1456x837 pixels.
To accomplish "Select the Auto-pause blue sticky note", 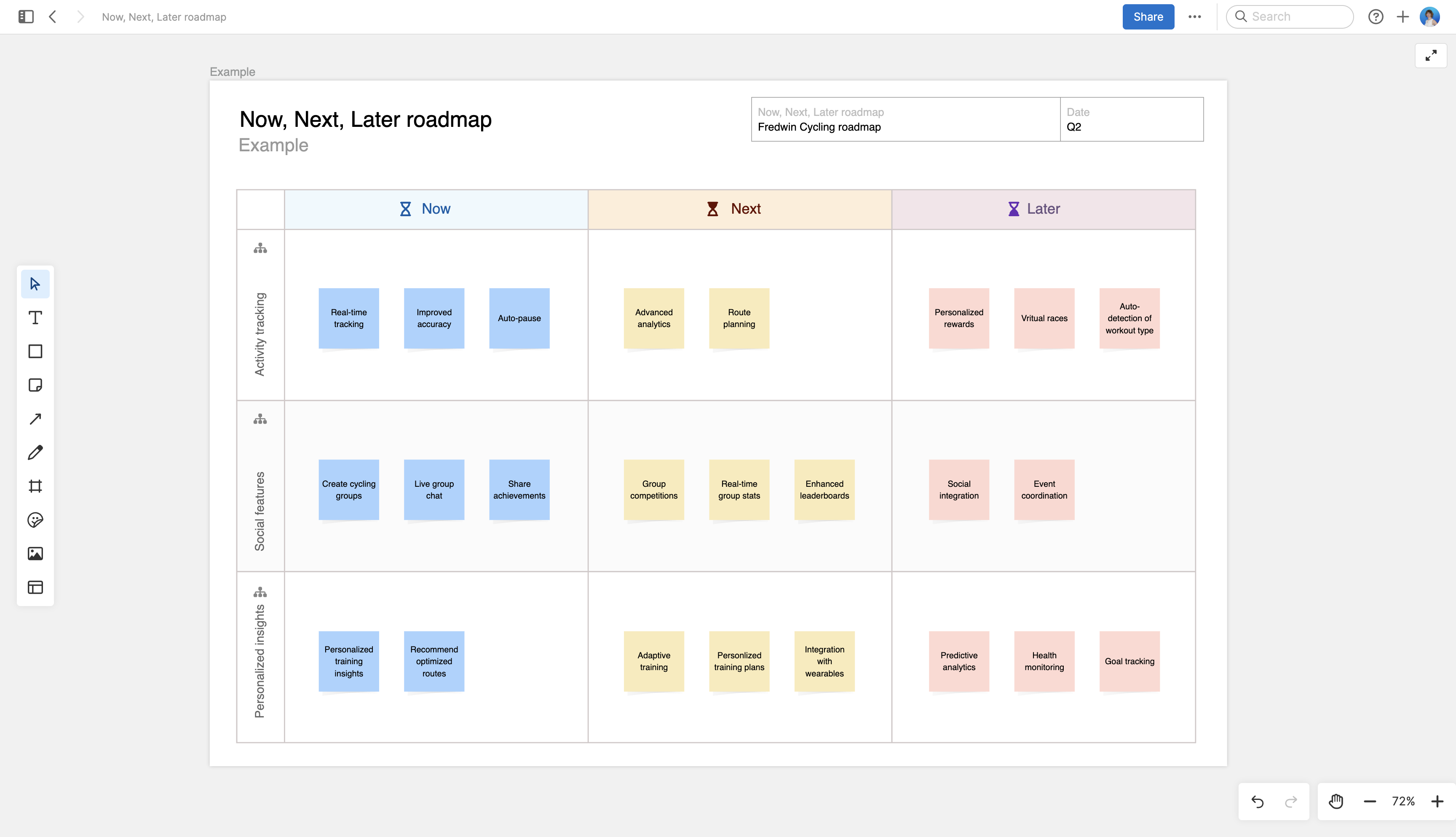I will point(519,319).
